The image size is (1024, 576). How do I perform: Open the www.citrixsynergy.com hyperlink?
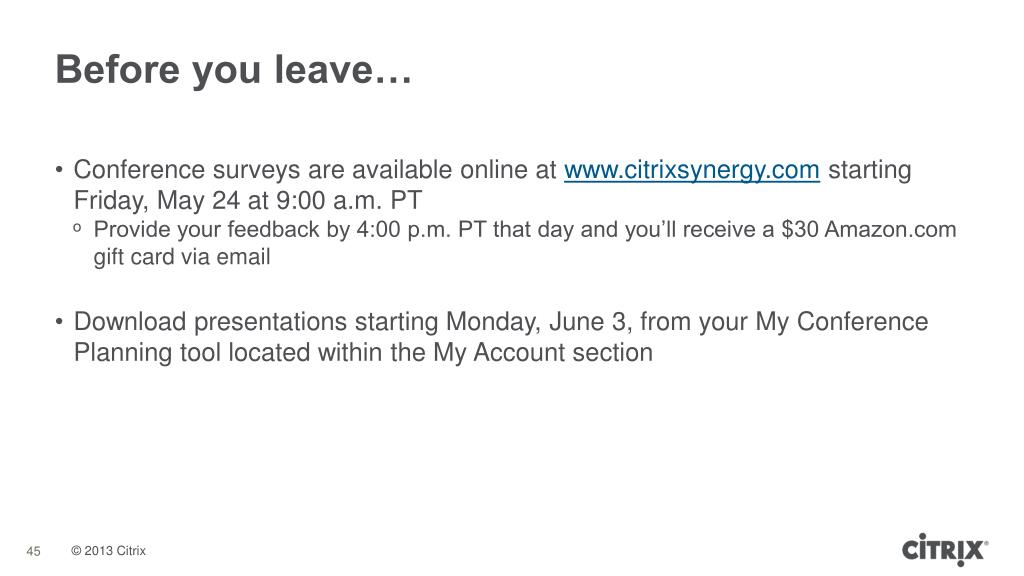click(692, 170)
